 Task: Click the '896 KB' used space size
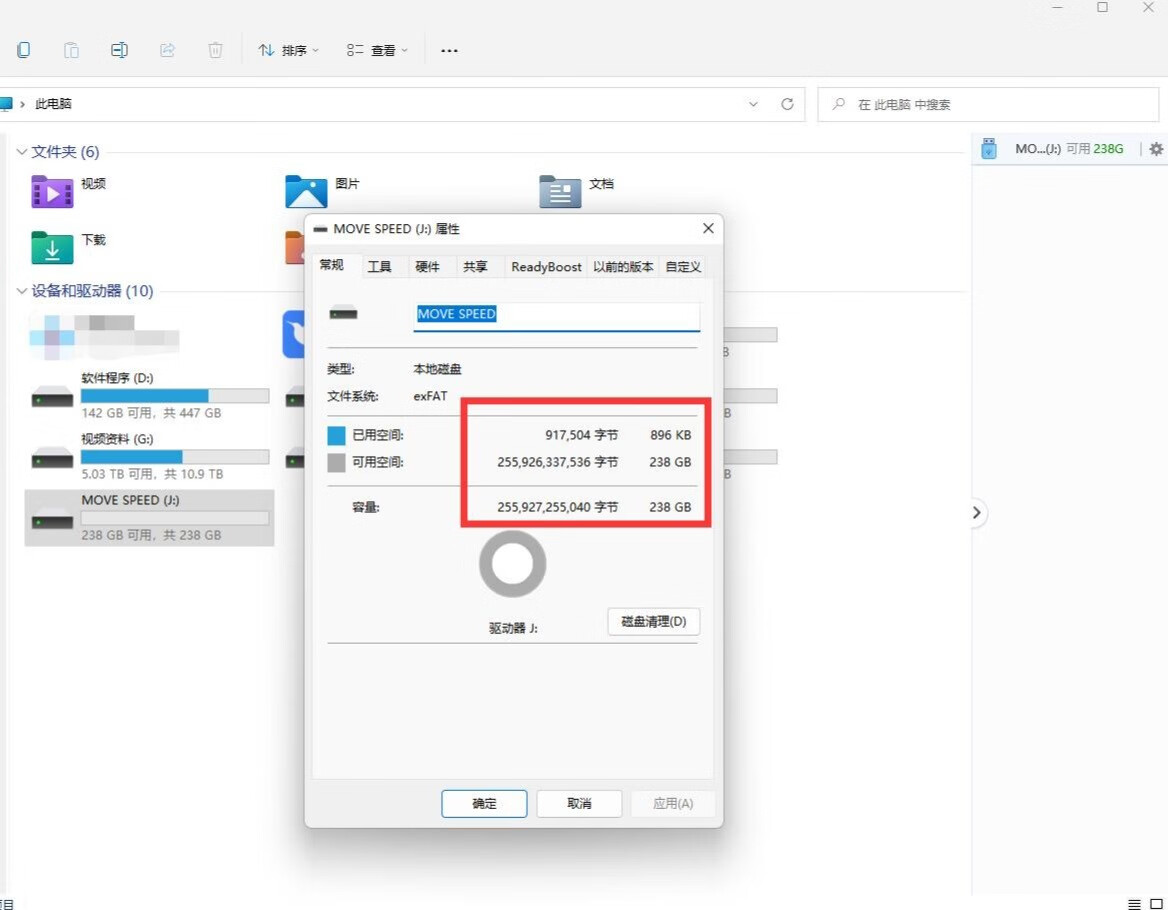coord(670,435)
